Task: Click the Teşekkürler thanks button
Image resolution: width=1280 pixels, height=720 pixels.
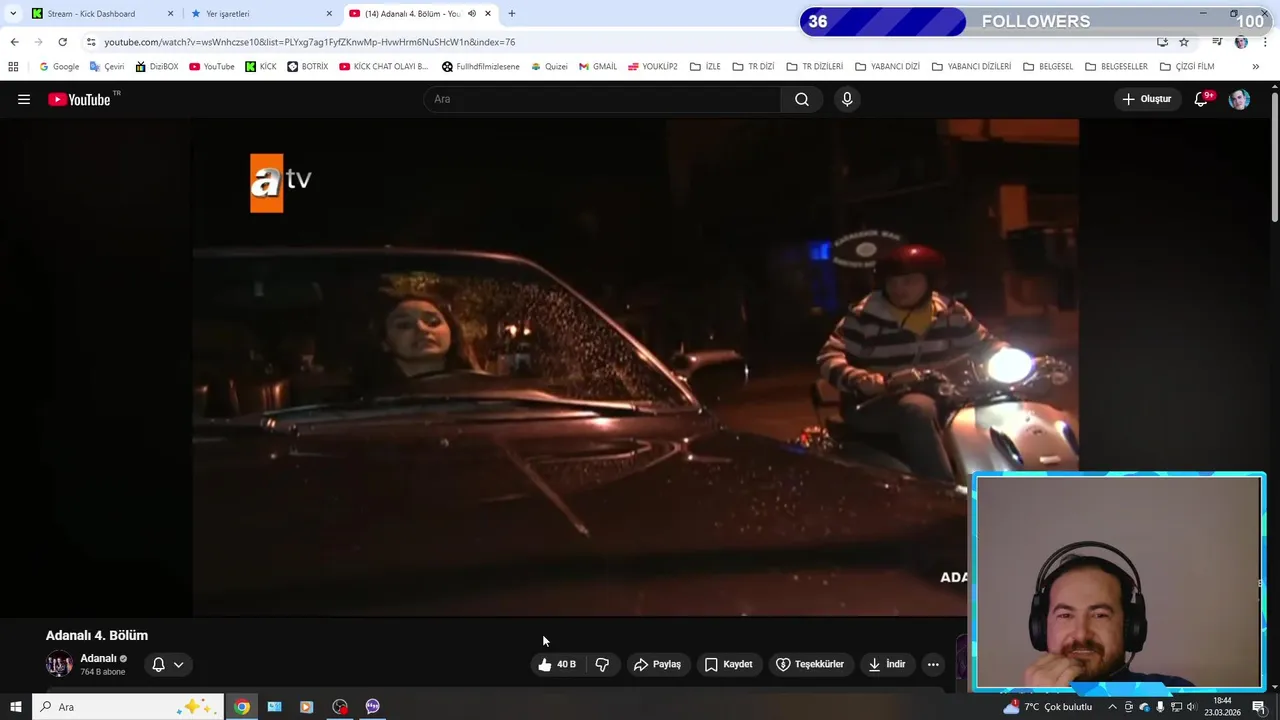Action: pos(810,664)
